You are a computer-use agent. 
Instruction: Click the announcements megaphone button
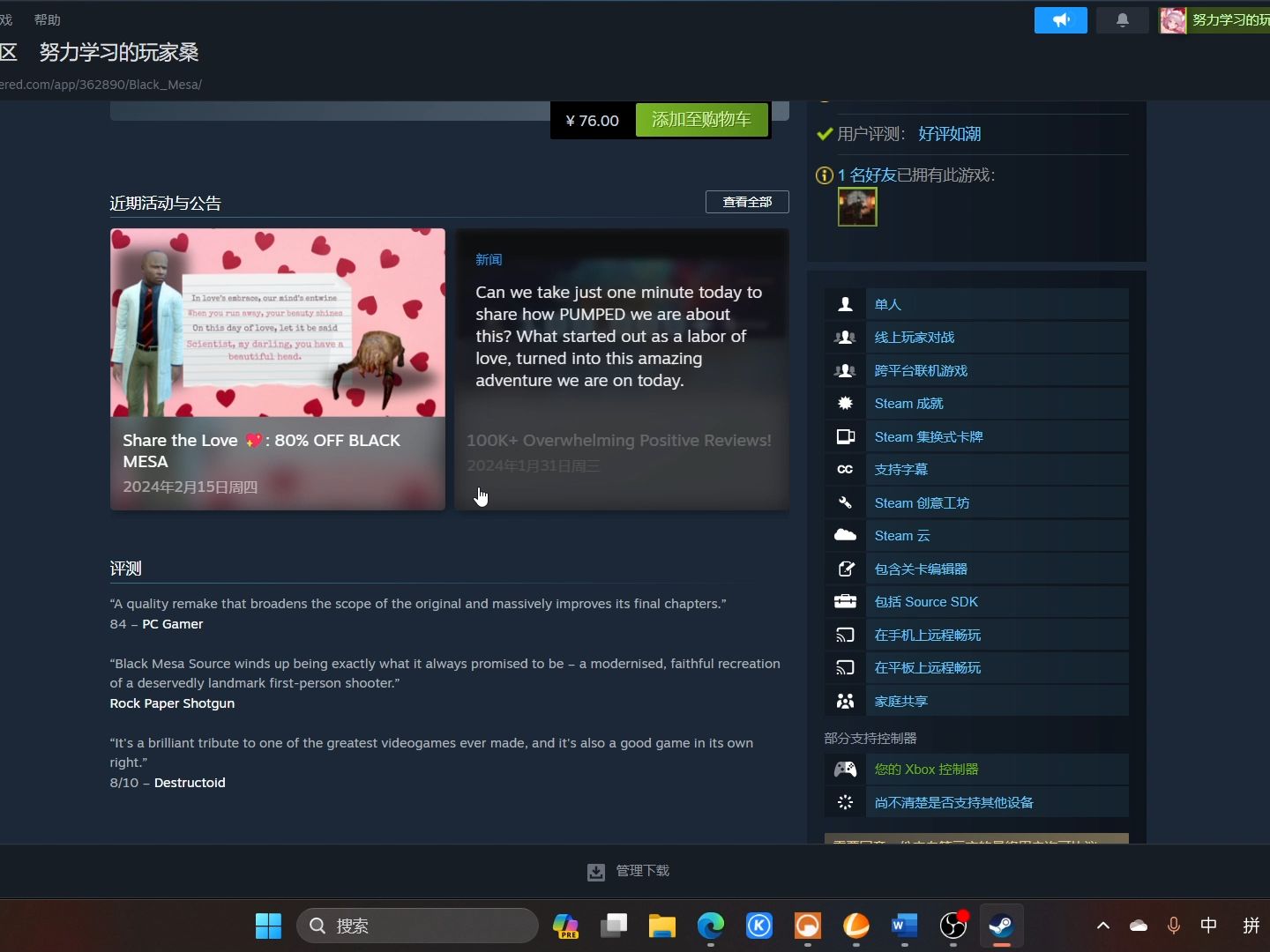[1060, 20]
